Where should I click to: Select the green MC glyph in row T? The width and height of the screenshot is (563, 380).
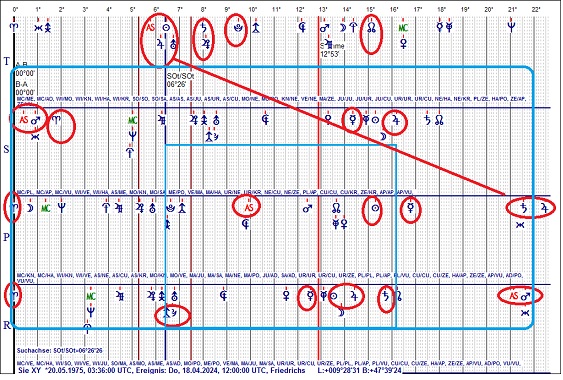[x=403, y=28]
